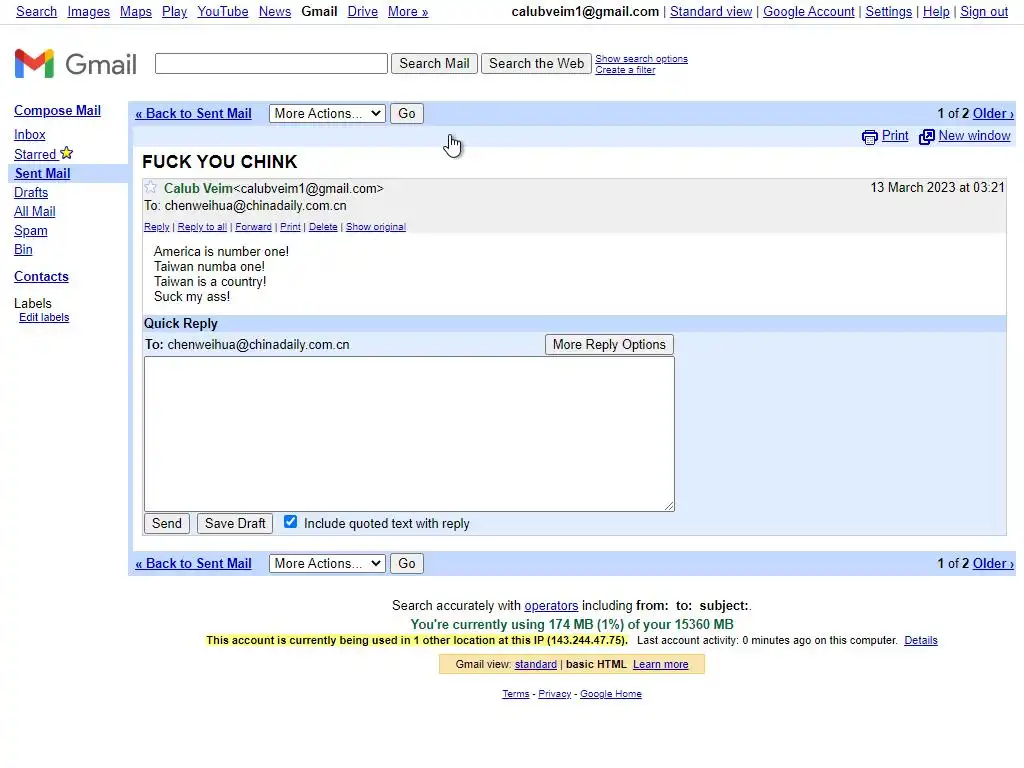Open the top More Actions dropdown

327,114
